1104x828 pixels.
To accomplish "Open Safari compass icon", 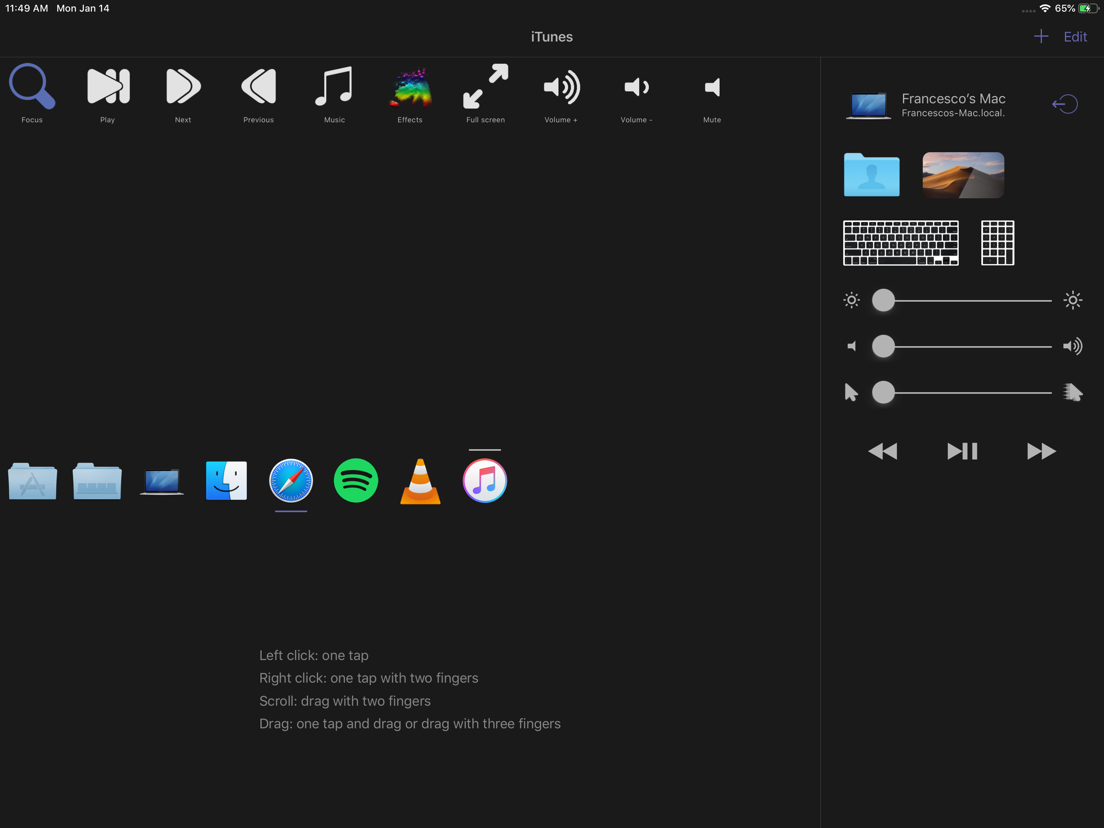I will coord(291,481).
